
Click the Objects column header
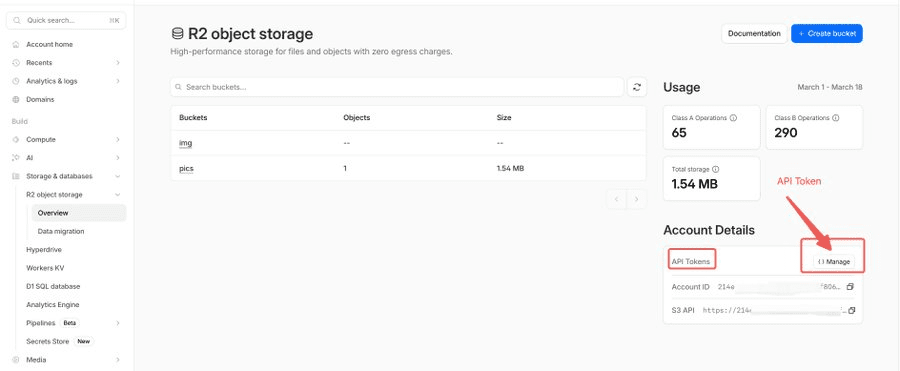(356, 118)
